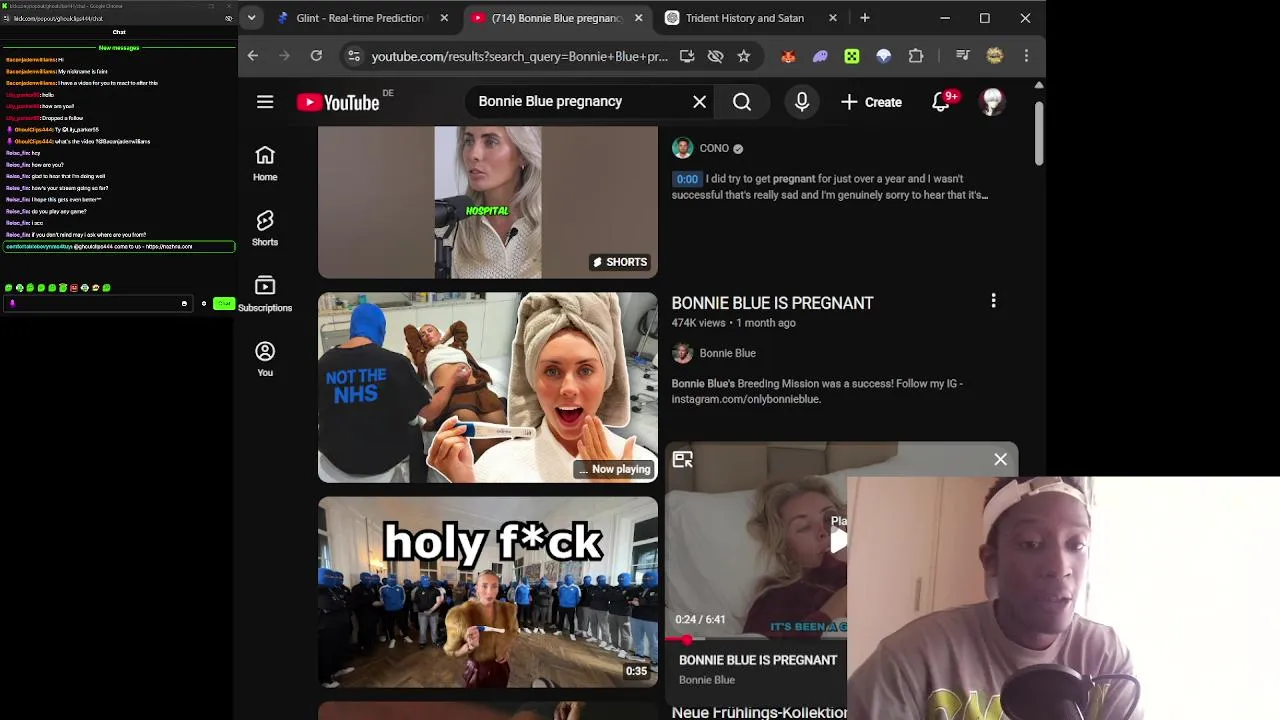Open the YouTube Create menu
The width and height of the screenshot is (1280, 720).
click(x=872, y=102)
